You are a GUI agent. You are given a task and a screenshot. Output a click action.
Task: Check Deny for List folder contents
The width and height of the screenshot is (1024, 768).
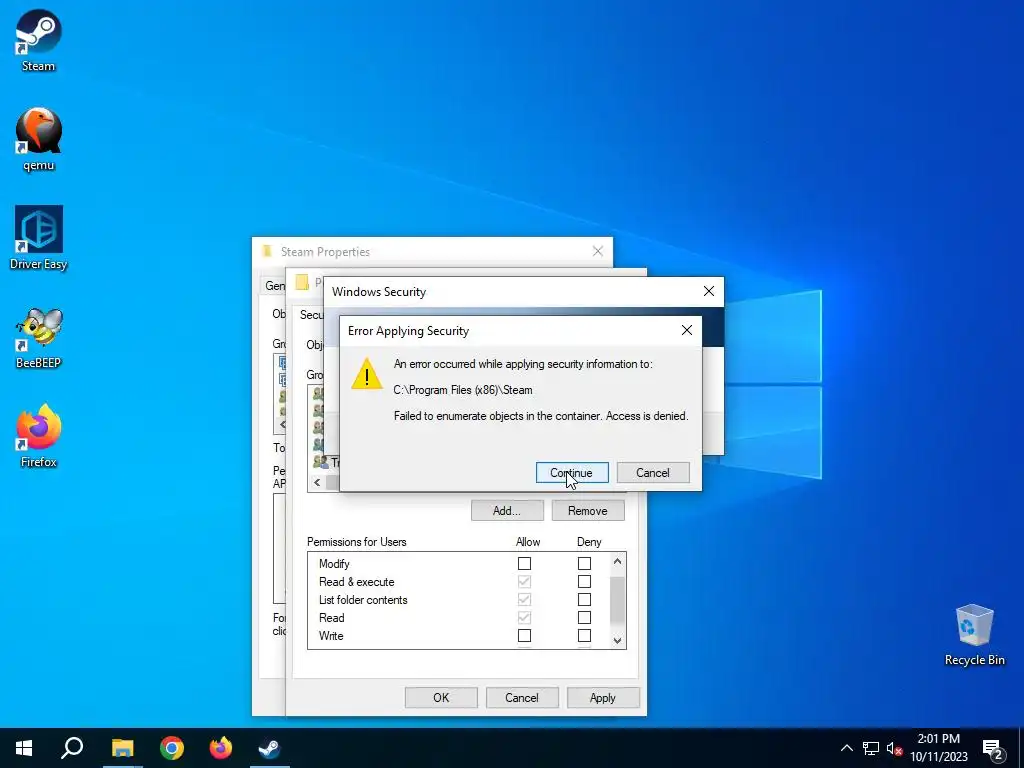click(584, 600)
